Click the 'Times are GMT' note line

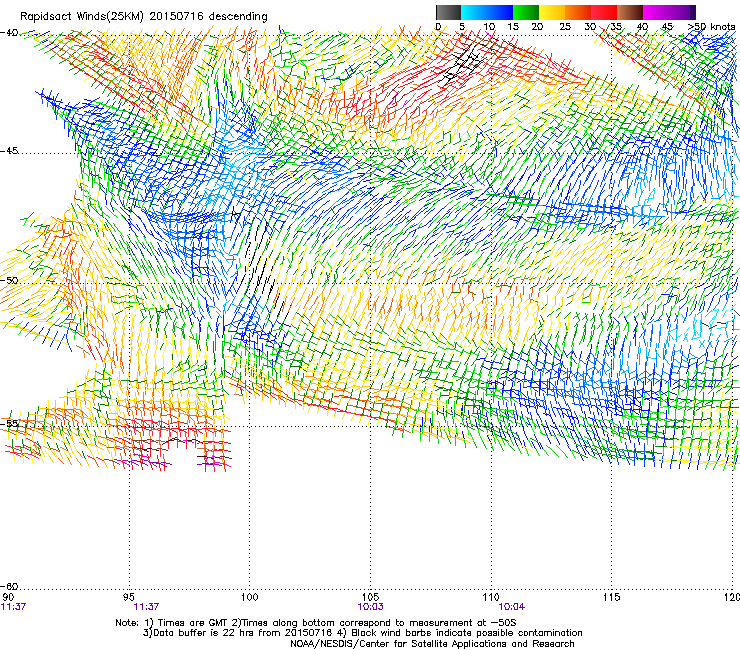[x=316, y=623]
